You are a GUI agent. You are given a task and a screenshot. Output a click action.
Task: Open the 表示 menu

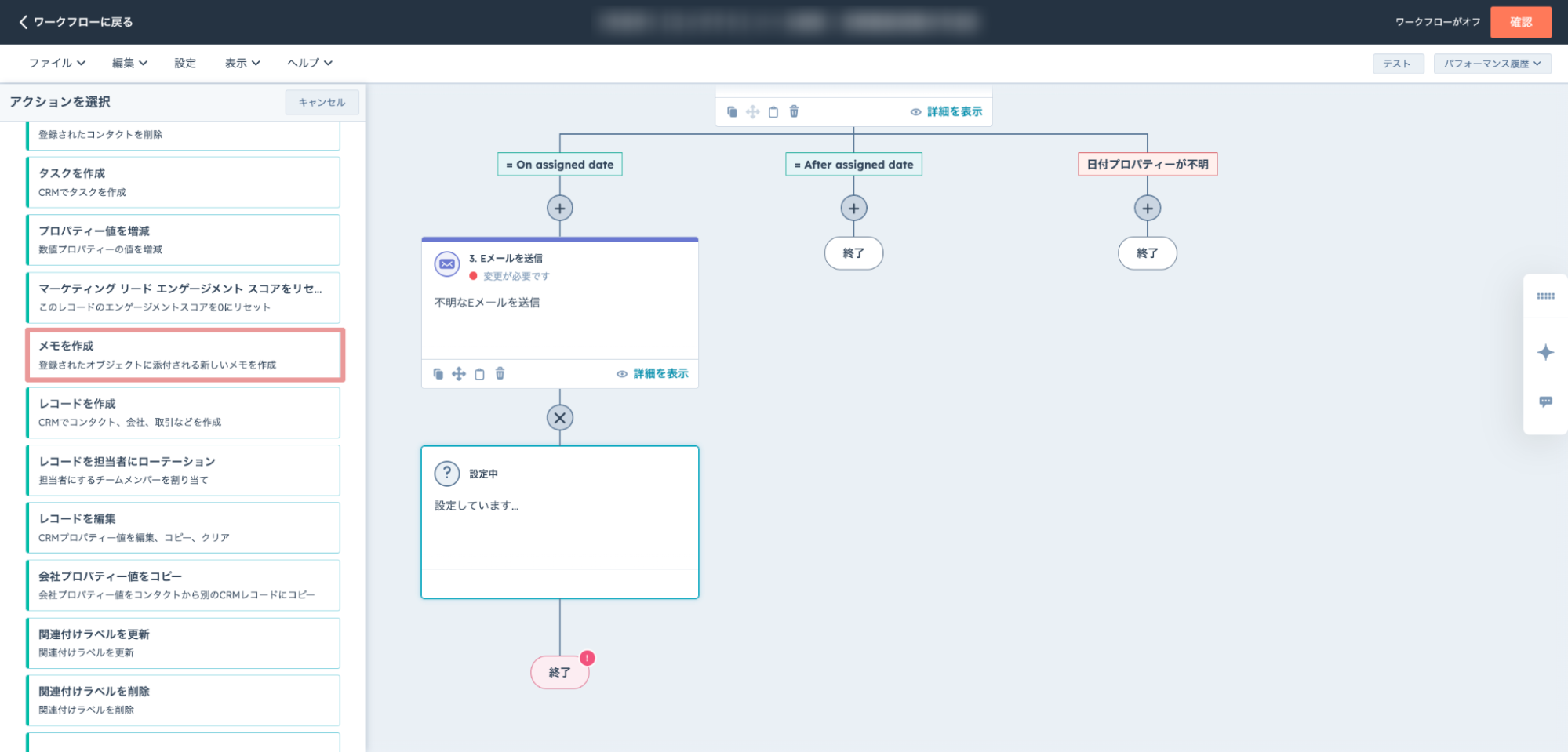[x=242, y=63]
